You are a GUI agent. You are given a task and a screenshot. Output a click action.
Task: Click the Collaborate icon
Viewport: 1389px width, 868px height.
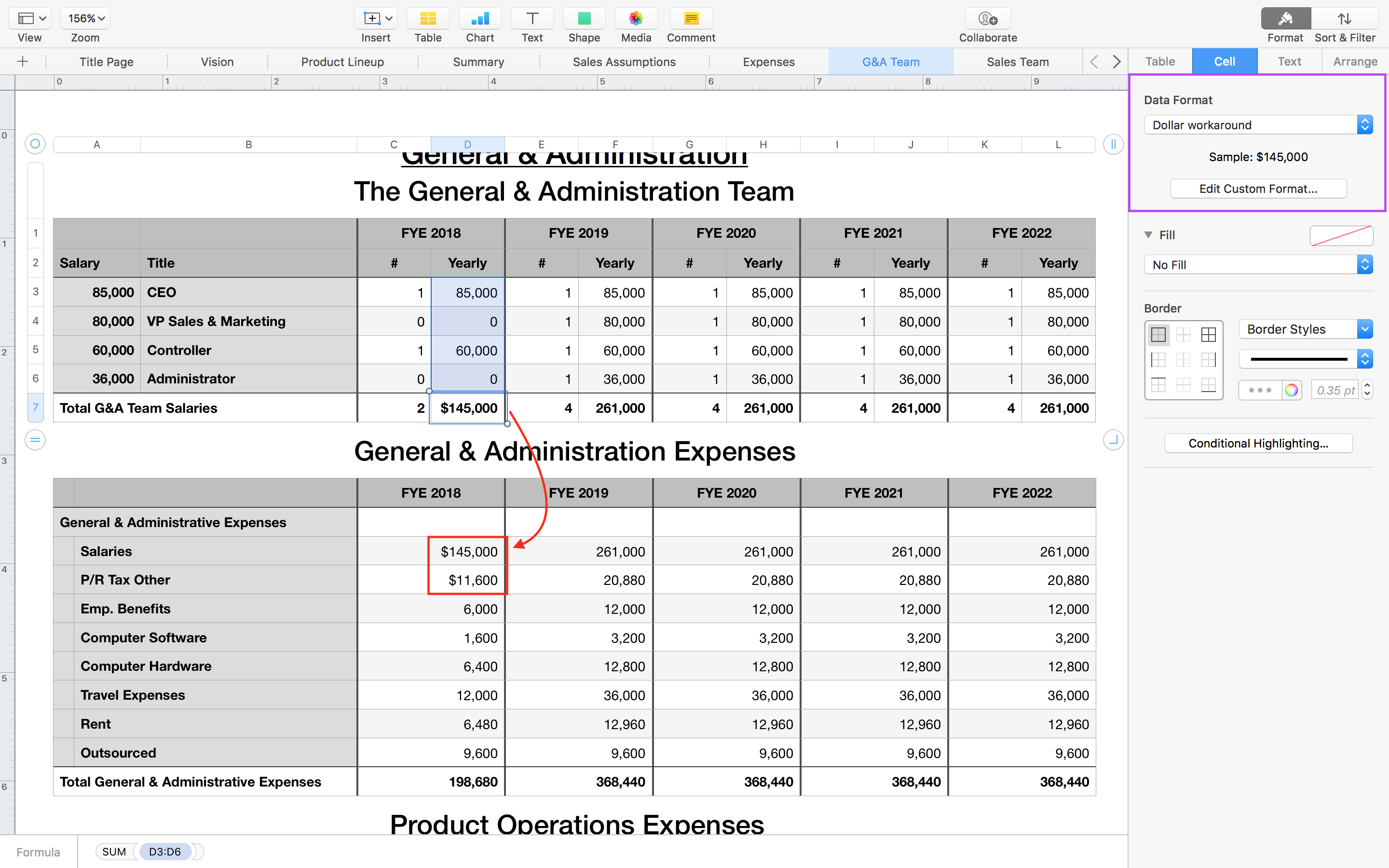pyautogui.click(x=987, y=19)
